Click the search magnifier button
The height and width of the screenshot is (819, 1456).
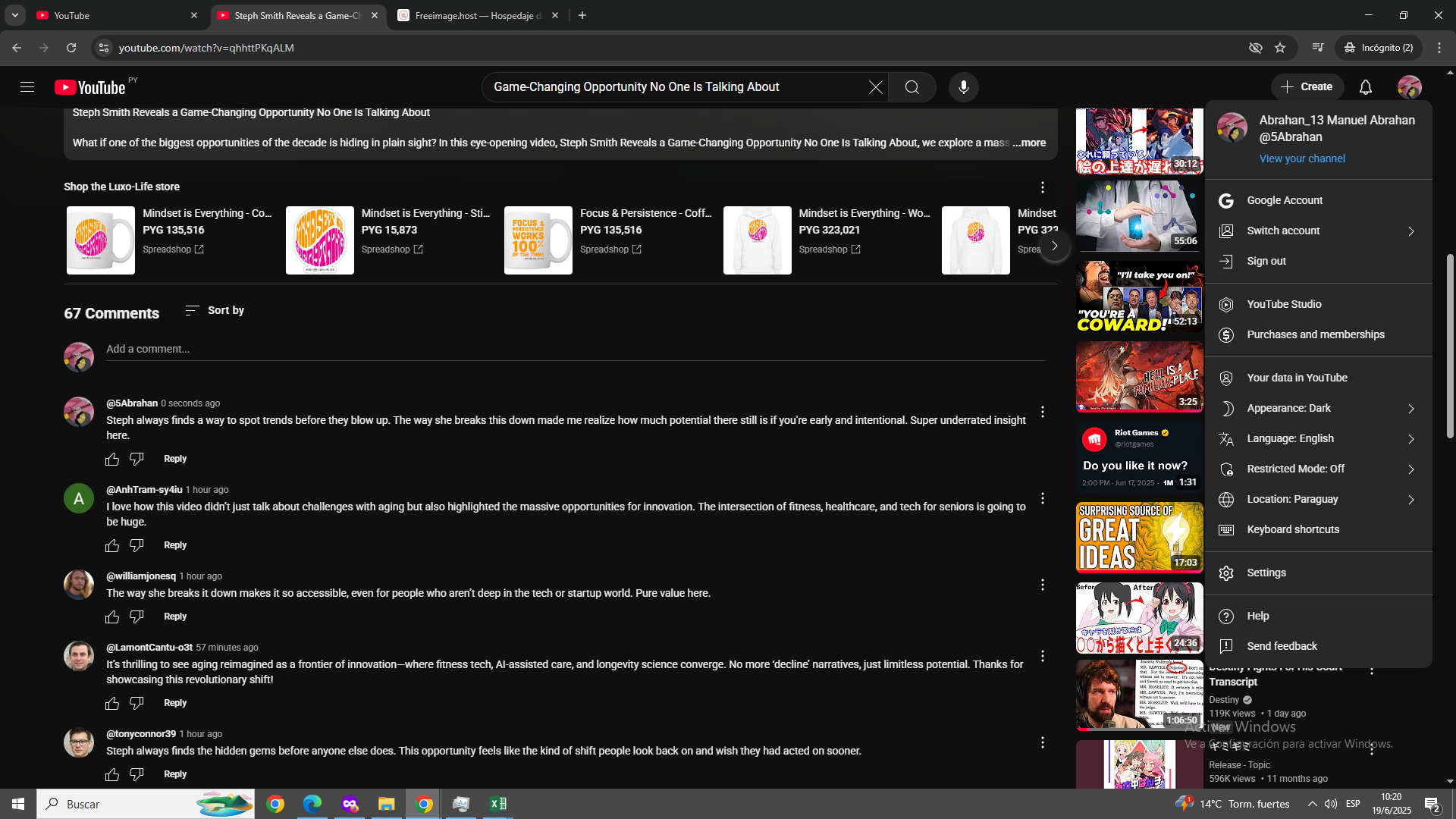click(x=912, y=87)
